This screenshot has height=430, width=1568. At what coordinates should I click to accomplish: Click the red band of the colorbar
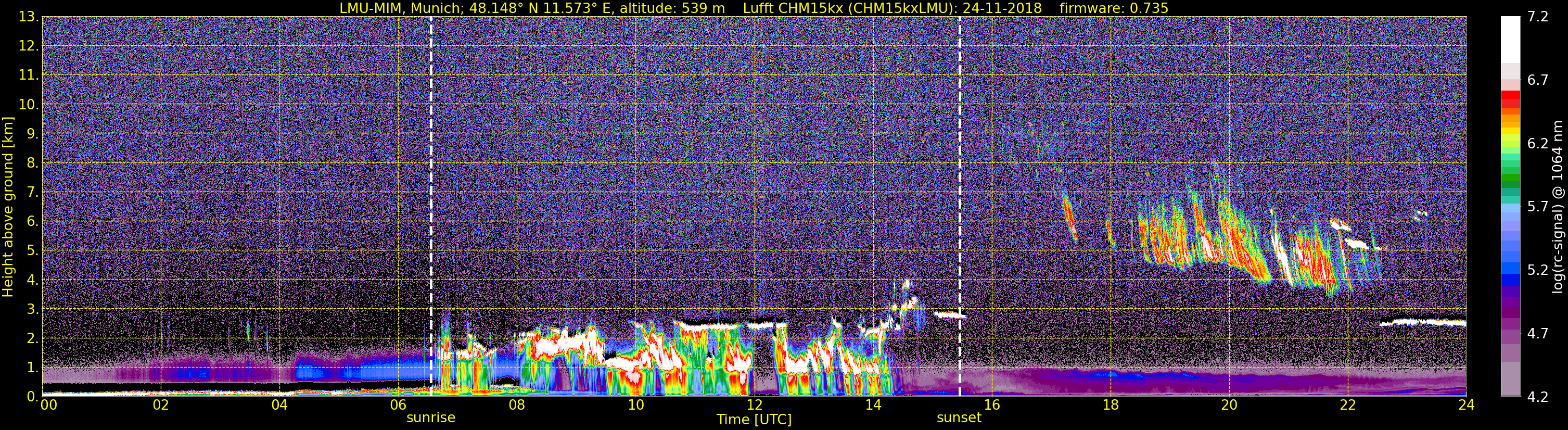click(1510, 100)
